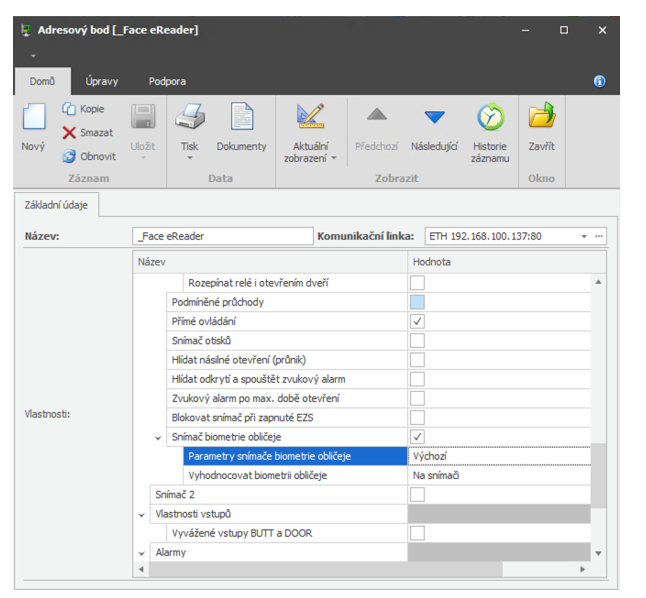Go to the Následující record arrow
This screenshot has width=646, height=598.
coord(434,118)
